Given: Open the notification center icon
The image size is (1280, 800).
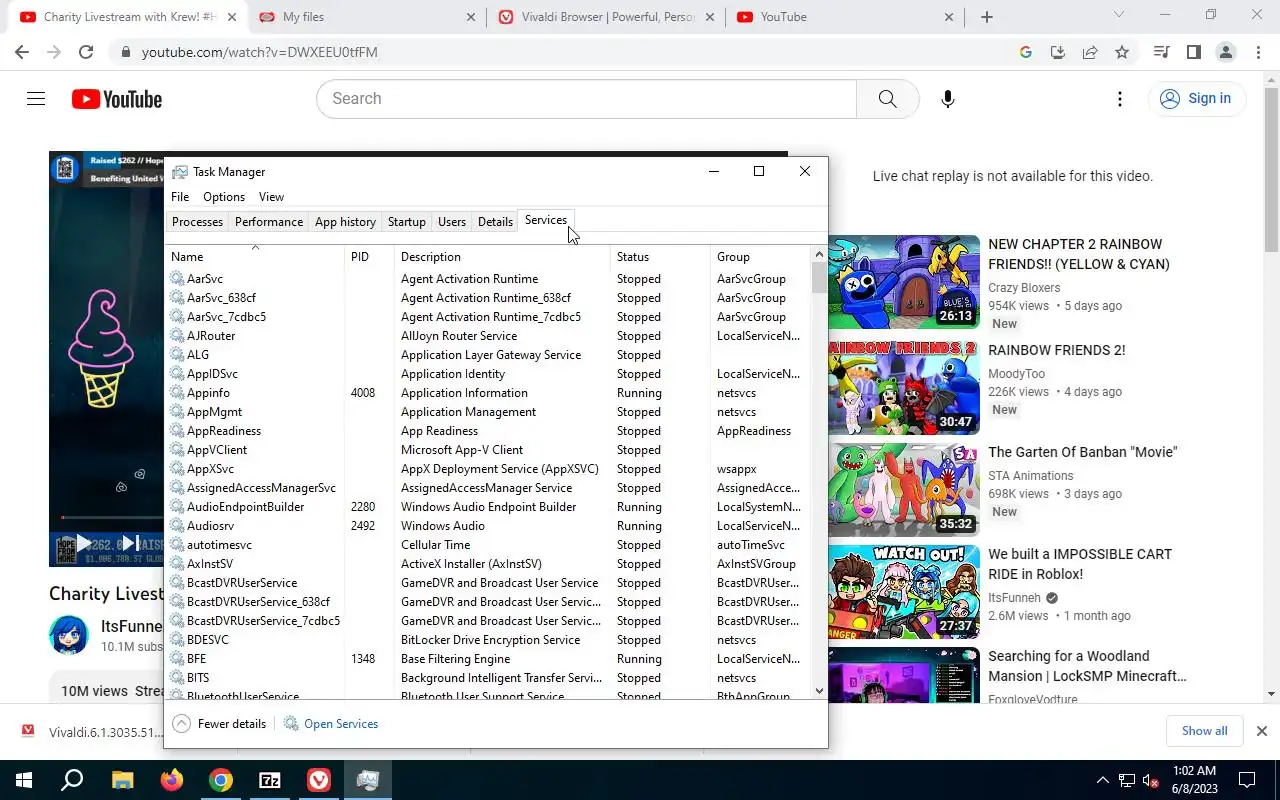Looking at the screenshot, I should click(1247, 780).
